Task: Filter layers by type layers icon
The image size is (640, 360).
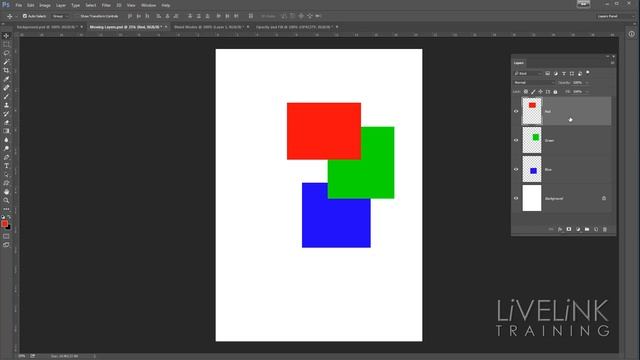Action: (x=564, y=73)
